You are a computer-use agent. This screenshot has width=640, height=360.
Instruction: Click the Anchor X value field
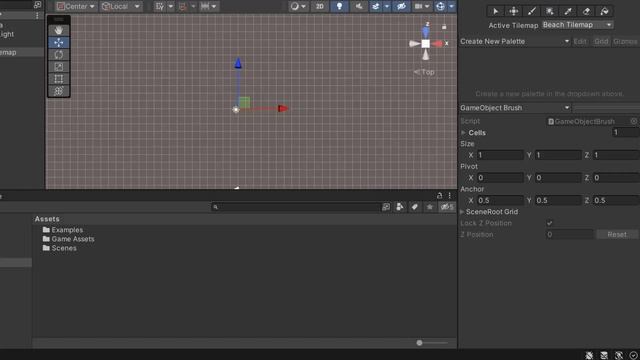click(500, 200)
